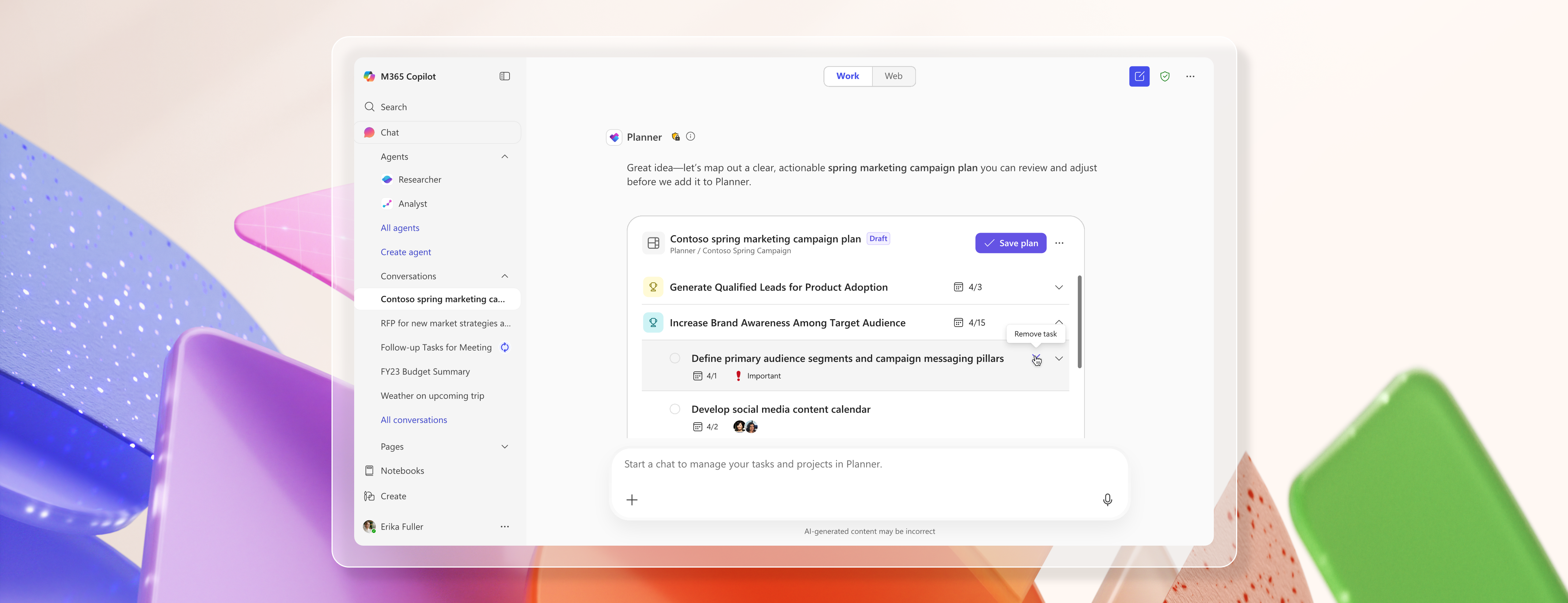This screenshot has width=1568, height=603.
Task: Click the 4/15 due date calendar icon
Action: (x=958, y=323)
